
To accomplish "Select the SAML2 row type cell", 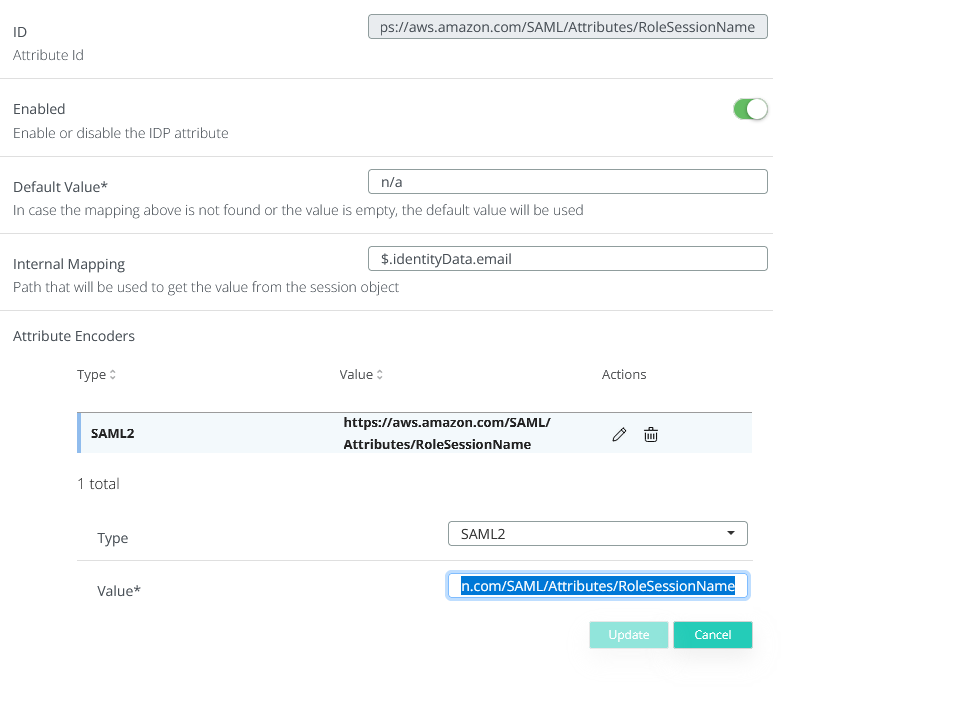I will pyautogui.click(x=113, y=434).
